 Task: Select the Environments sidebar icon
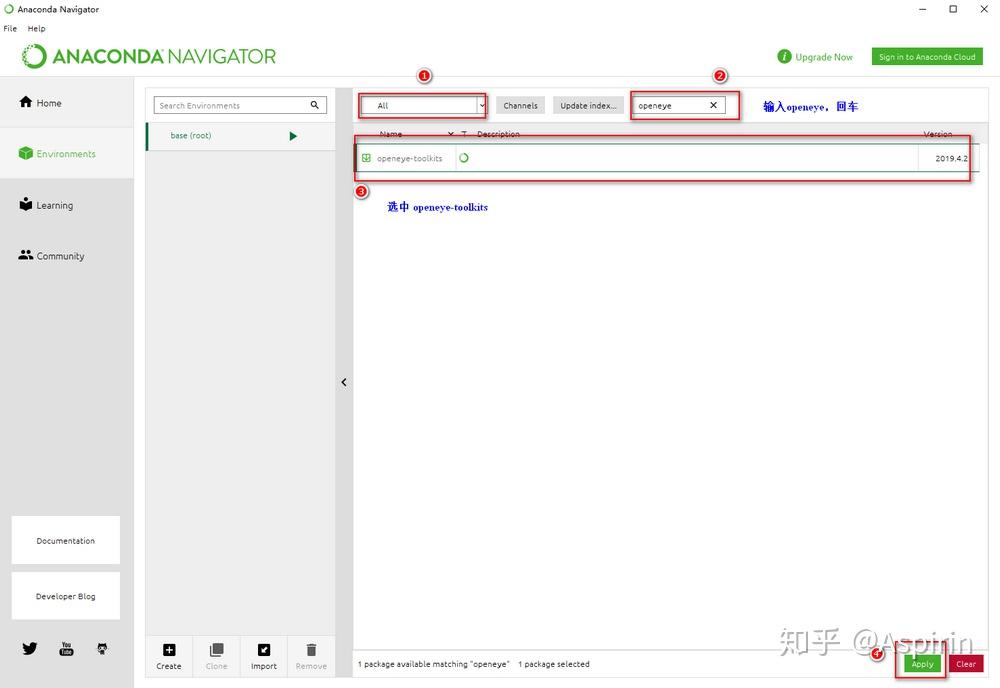coord(24,153)
